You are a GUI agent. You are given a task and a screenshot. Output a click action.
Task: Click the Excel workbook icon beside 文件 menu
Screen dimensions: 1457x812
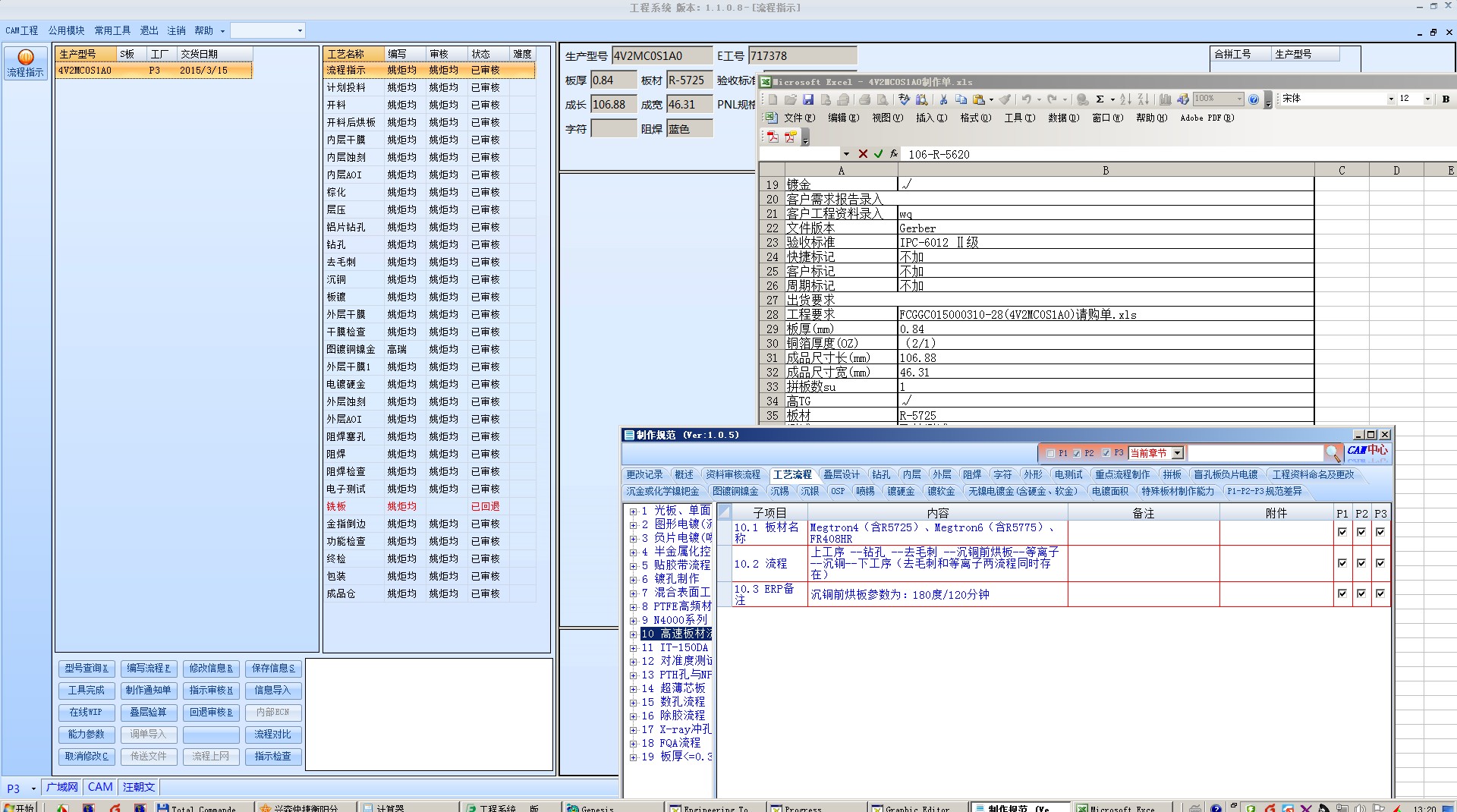click(x=770, y=118)
